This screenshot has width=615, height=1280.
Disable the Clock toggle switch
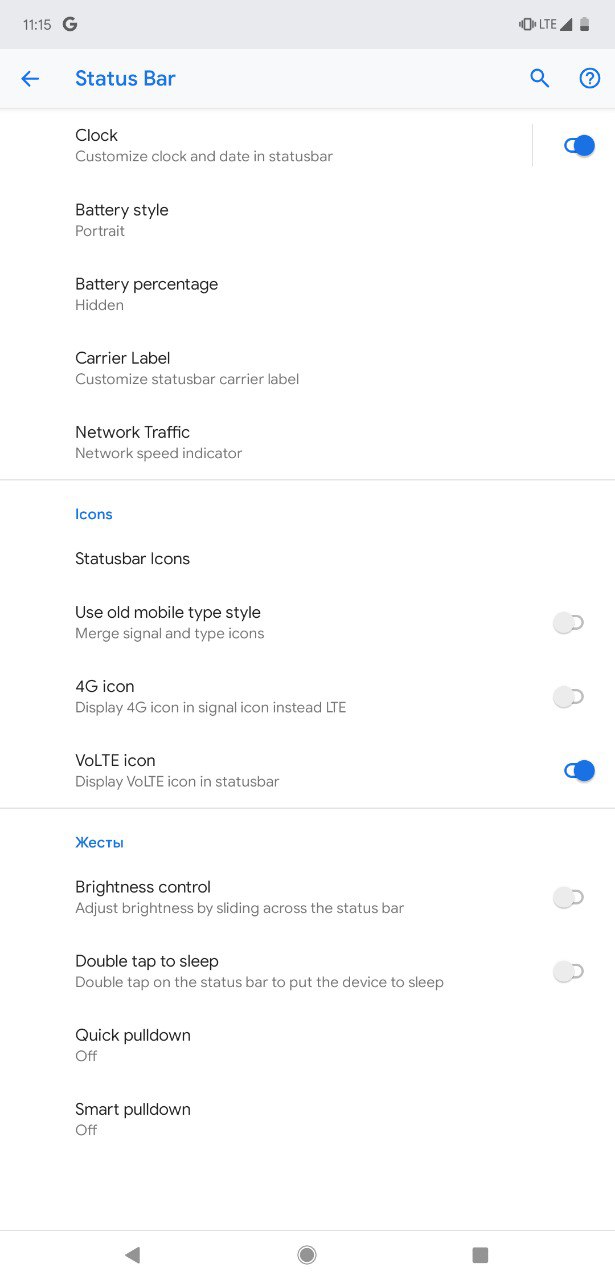(579, 146)
